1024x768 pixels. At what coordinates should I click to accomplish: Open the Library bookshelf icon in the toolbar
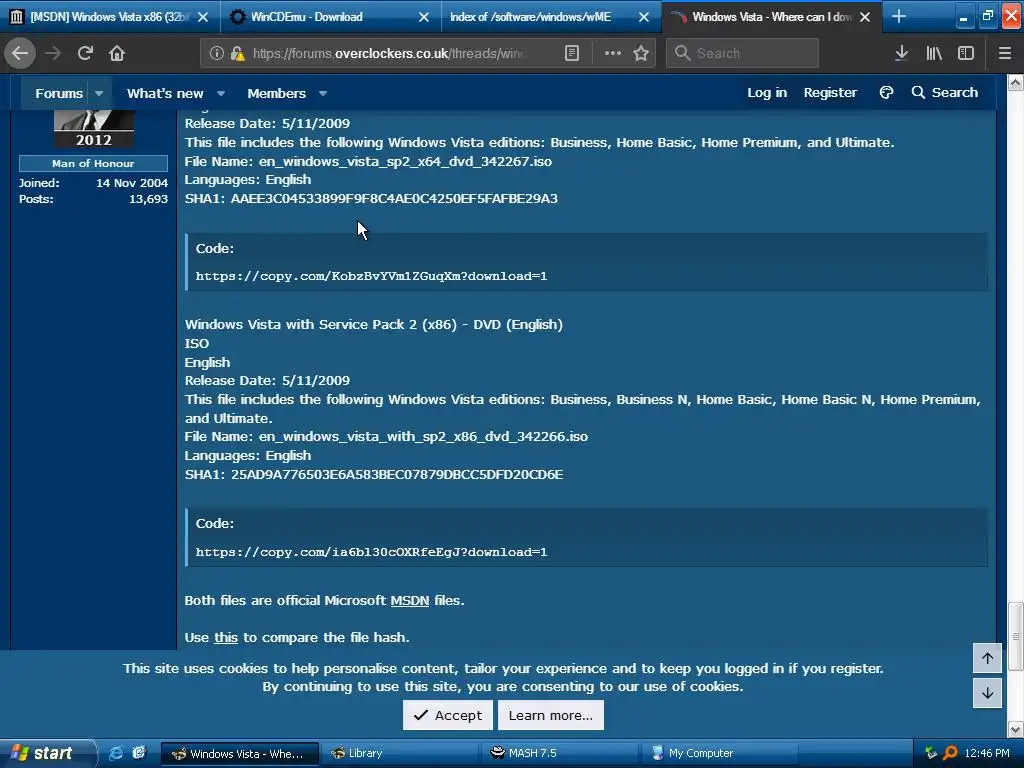tap(934, 53)
